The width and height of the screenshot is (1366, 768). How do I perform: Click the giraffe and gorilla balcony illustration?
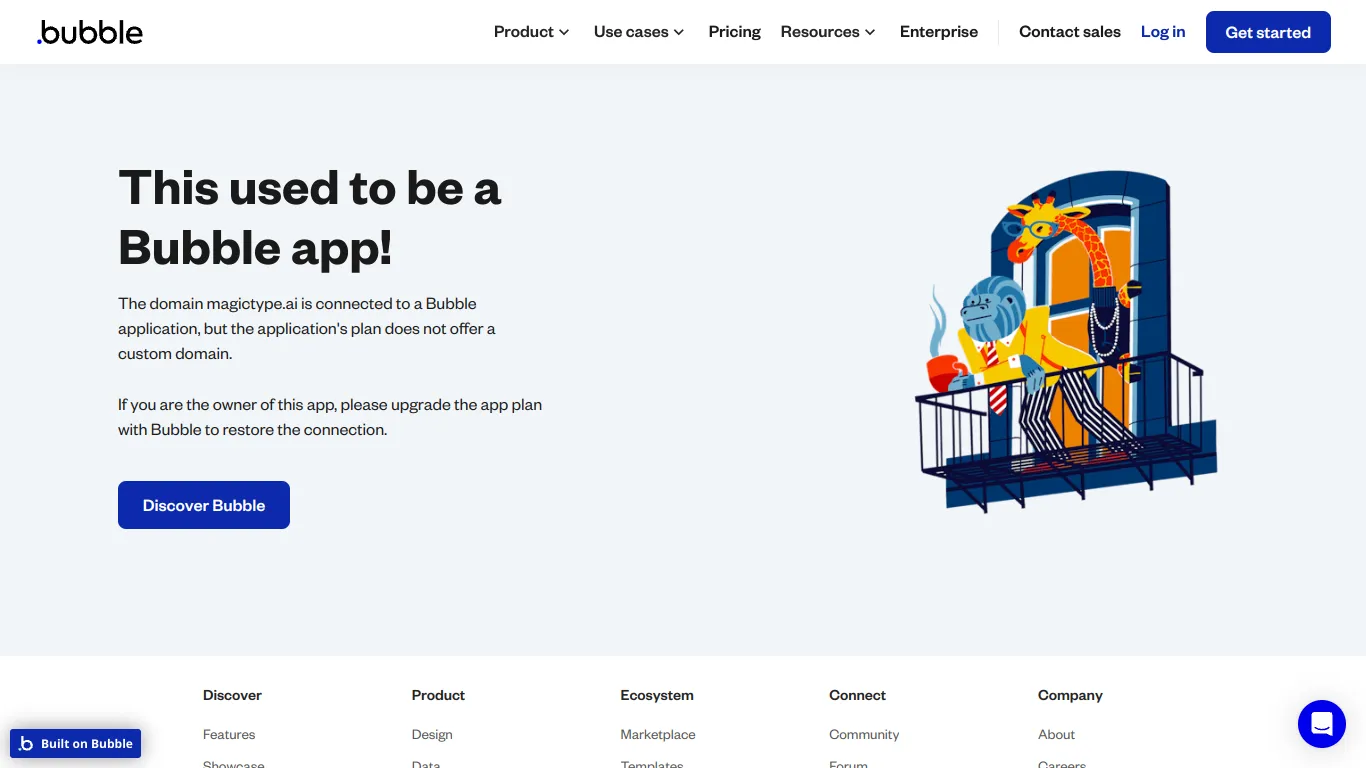pos(1066,341)
